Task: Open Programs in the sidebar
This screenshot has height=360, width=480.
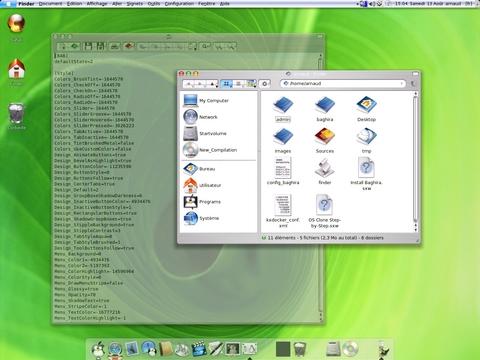Action: click(202, 202)
